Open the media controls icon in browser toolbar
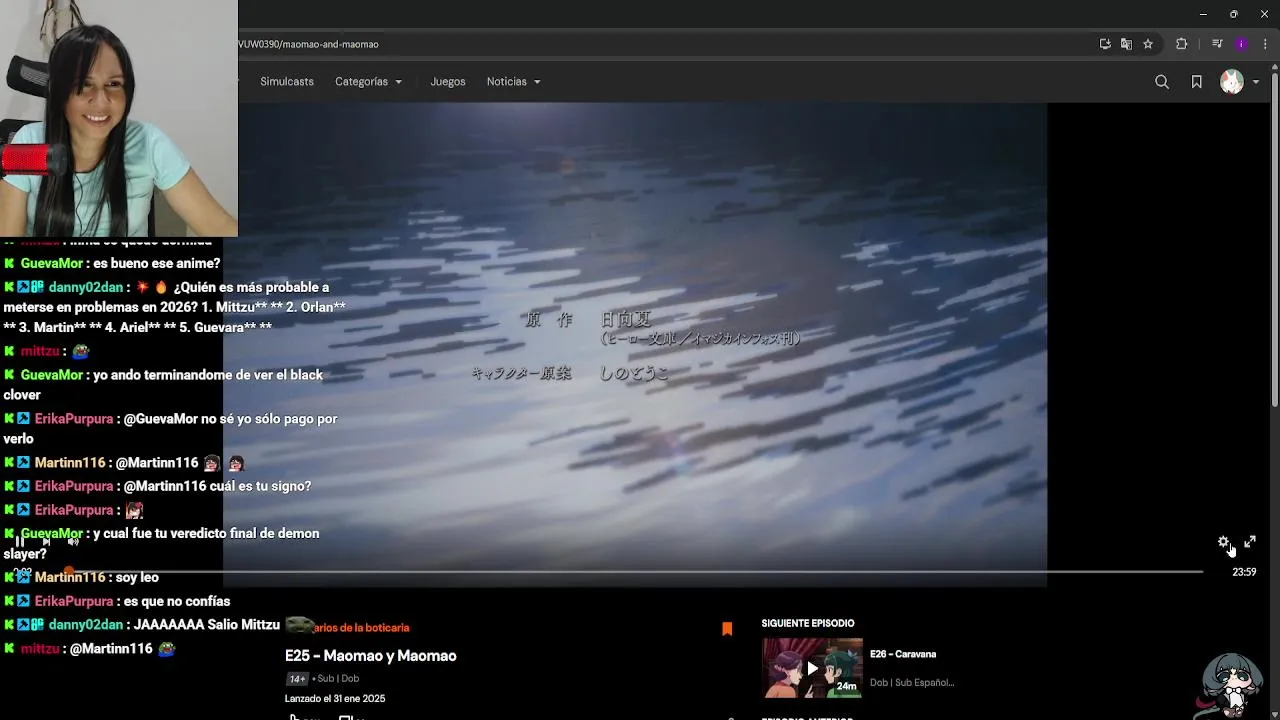This screenshot has height=720, width=1280. pyautogui.click(x=1217, y=44)
